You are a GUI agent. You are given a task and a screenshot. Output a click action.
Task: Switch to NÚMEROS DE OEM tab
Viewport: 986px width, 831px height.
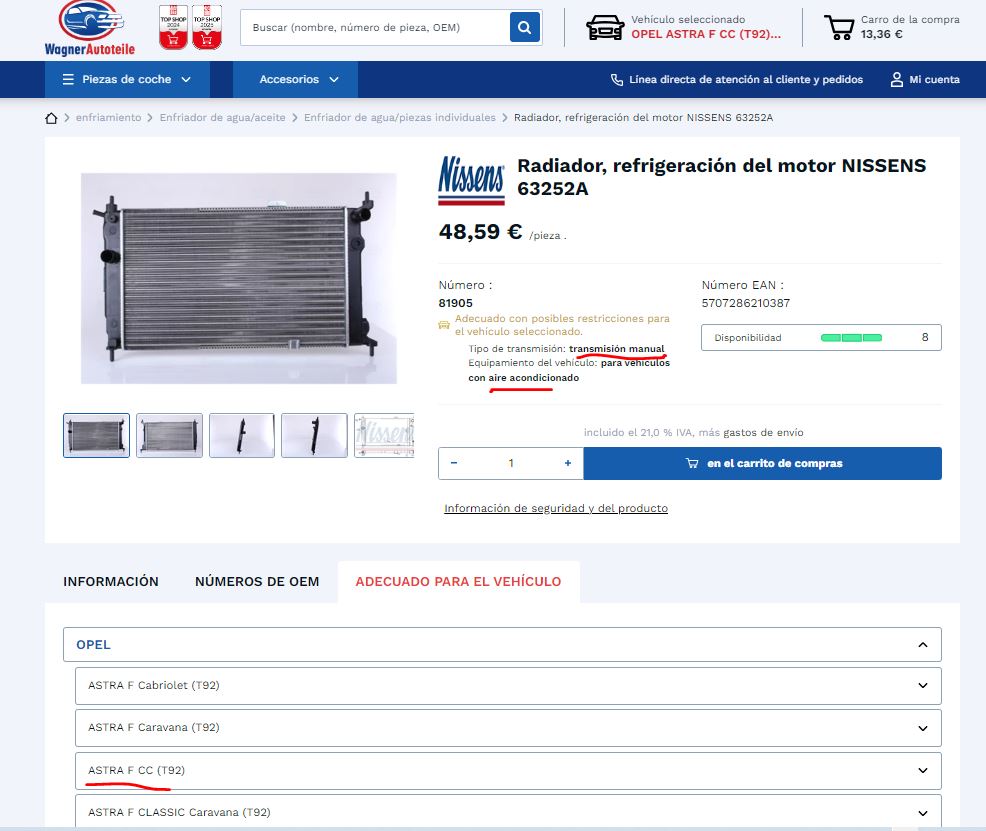coord(257,581)
